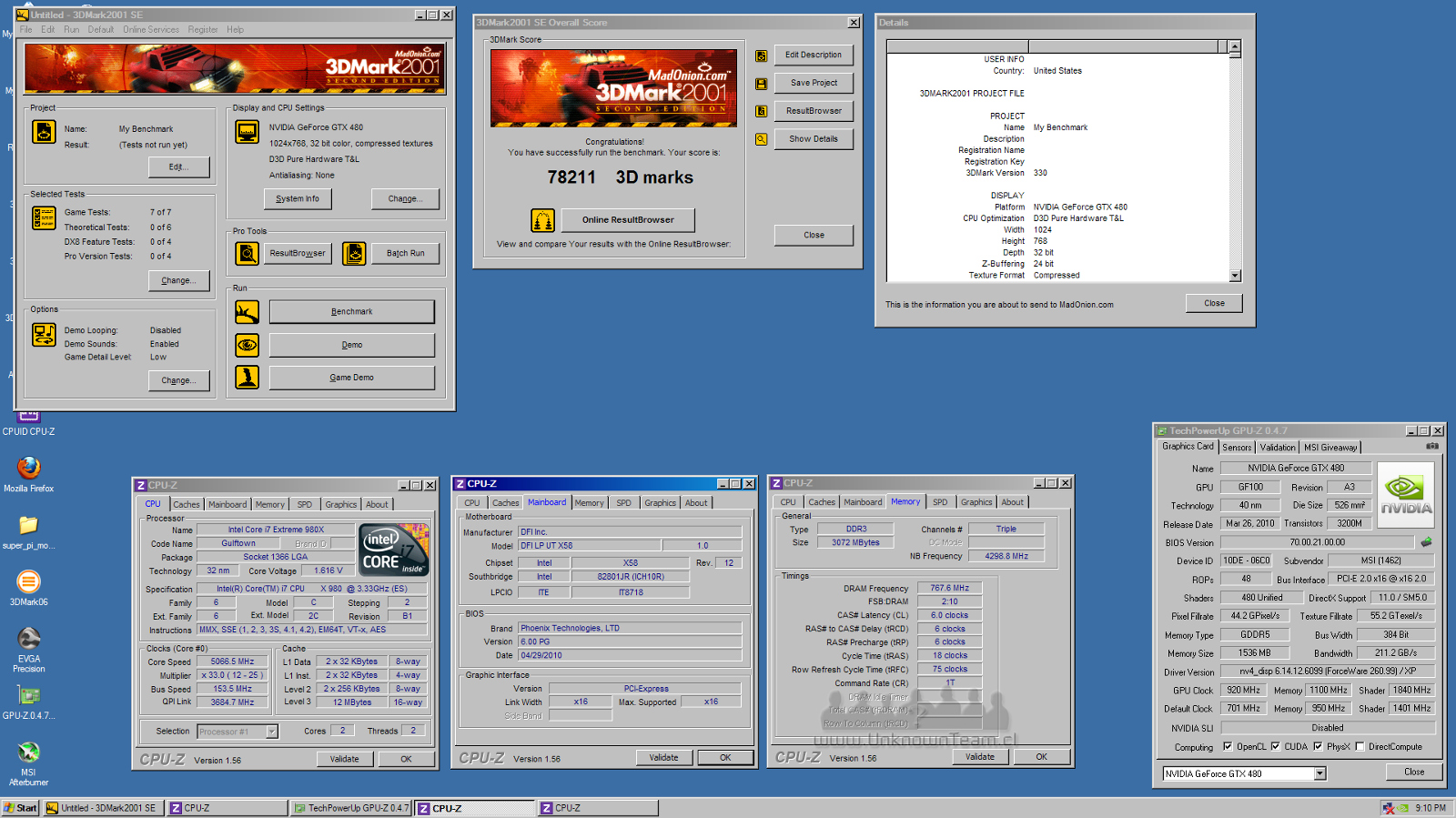Click the joystick icon beside Game Demo
The width and height of the screenshot is (1456, 818).
coord(247,377)
